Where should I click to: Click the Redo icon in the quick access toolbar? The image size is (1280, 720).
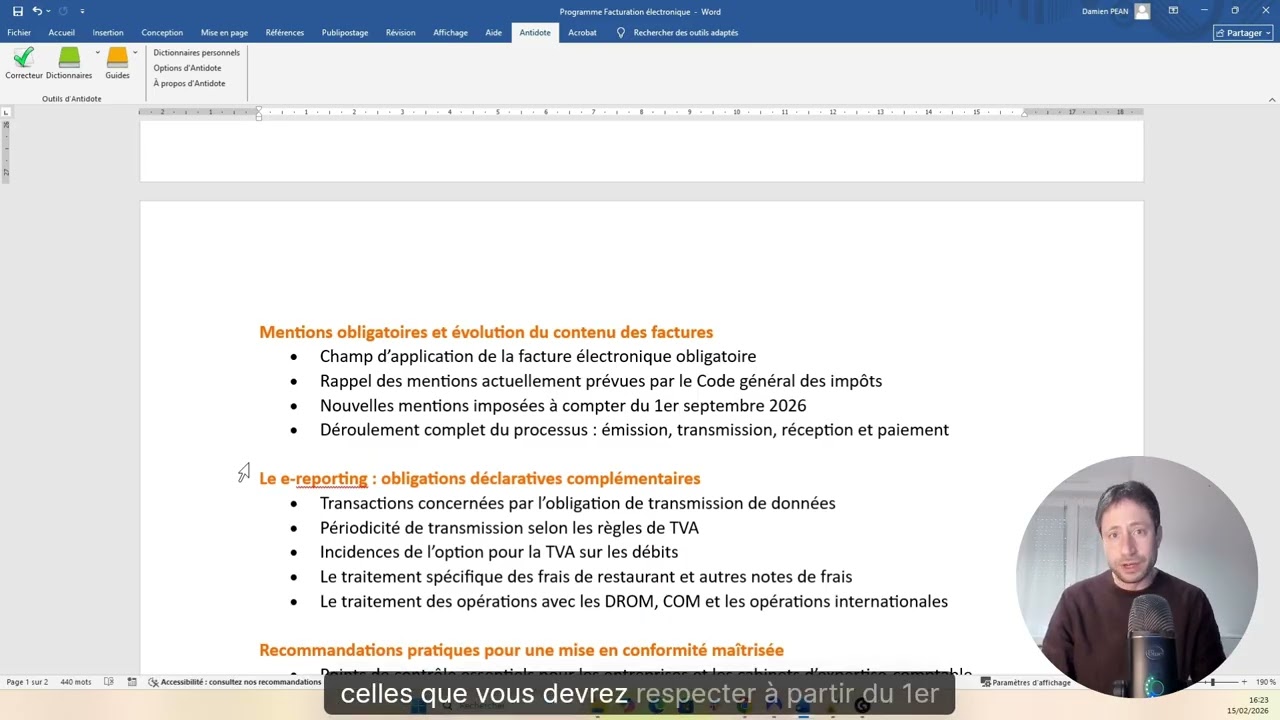62,11
